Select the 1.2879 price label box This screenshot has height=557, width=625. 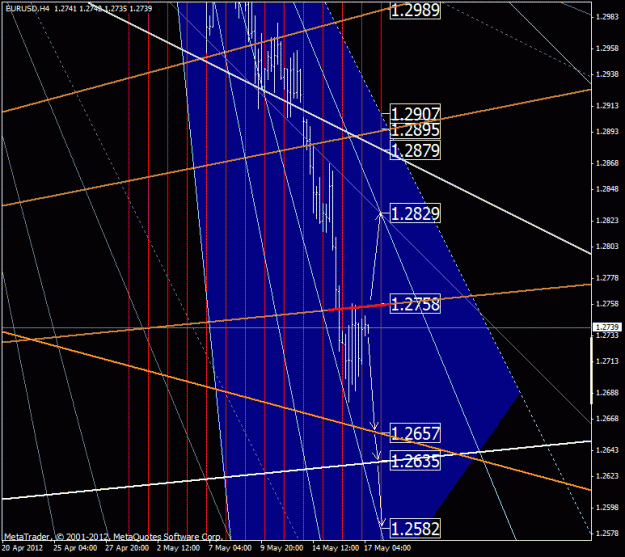[x=415, y=151]
